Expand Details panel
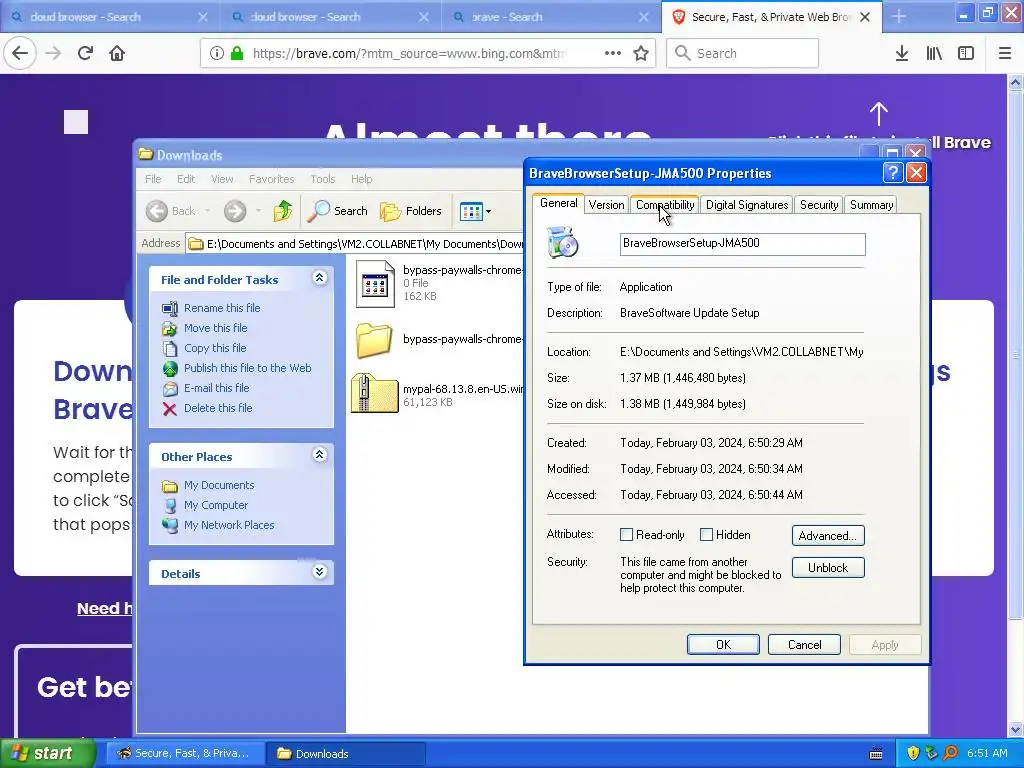Viewport: 1024px width, 768px height. (319, 572)
